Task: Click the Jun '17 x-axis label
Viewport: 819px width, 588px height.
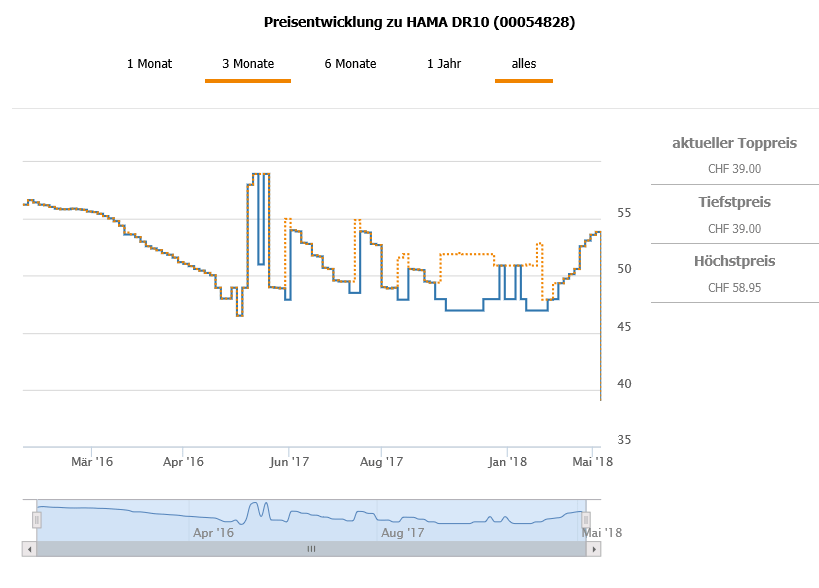Action: point(294,462)
